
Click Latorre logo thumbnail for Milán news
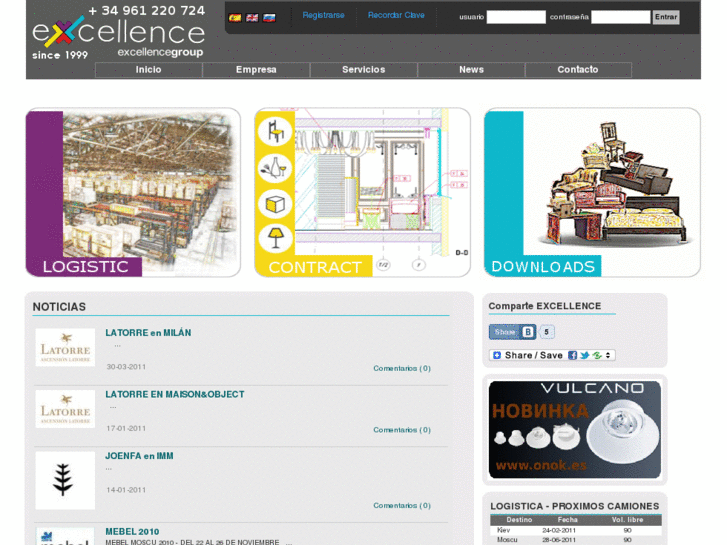point(65,347)
